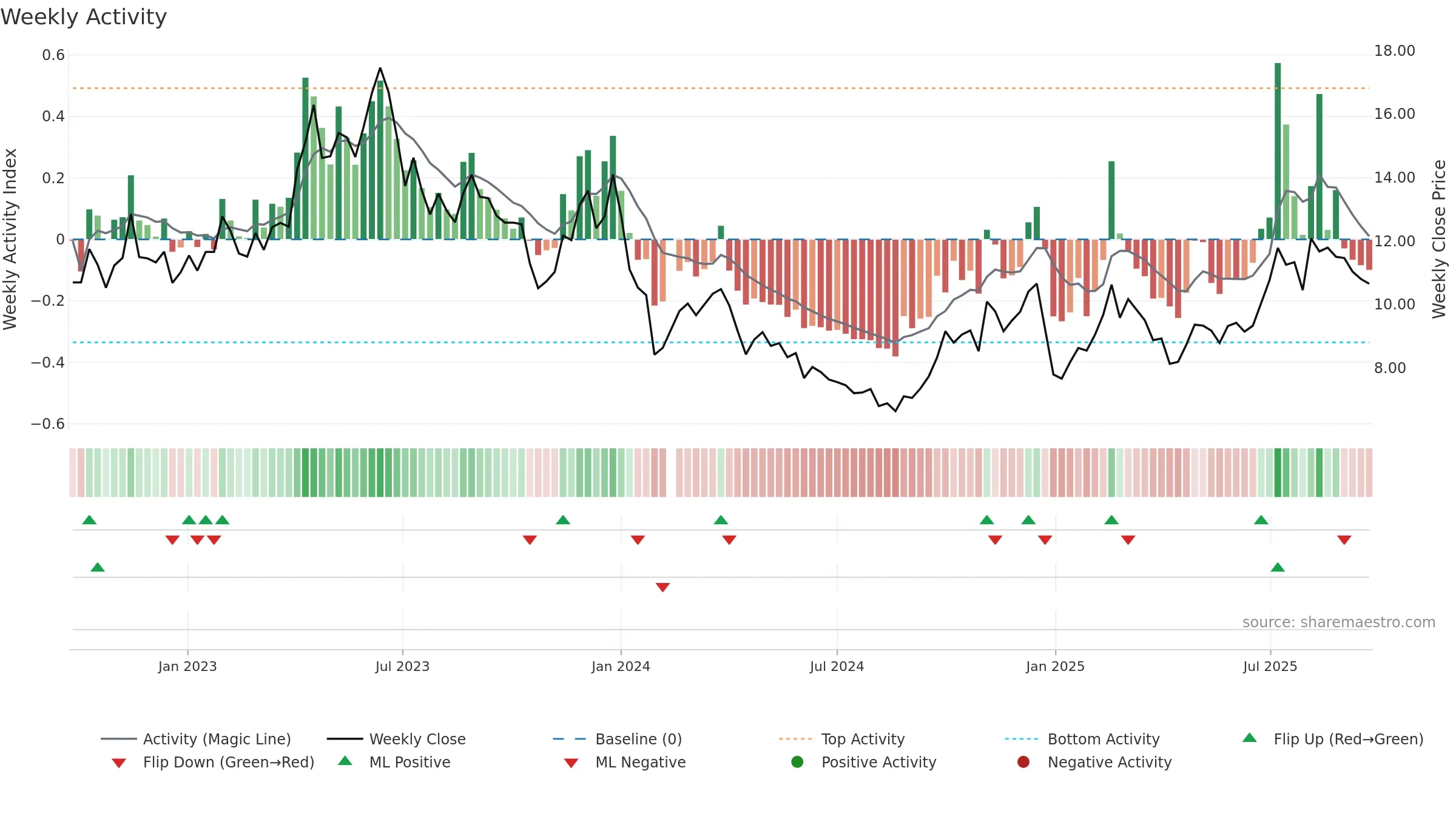Click the flip-up marker just before Jul 2025
Image resolution: width=1456 pixels, height=819 pixels.
pos(1261,520)
